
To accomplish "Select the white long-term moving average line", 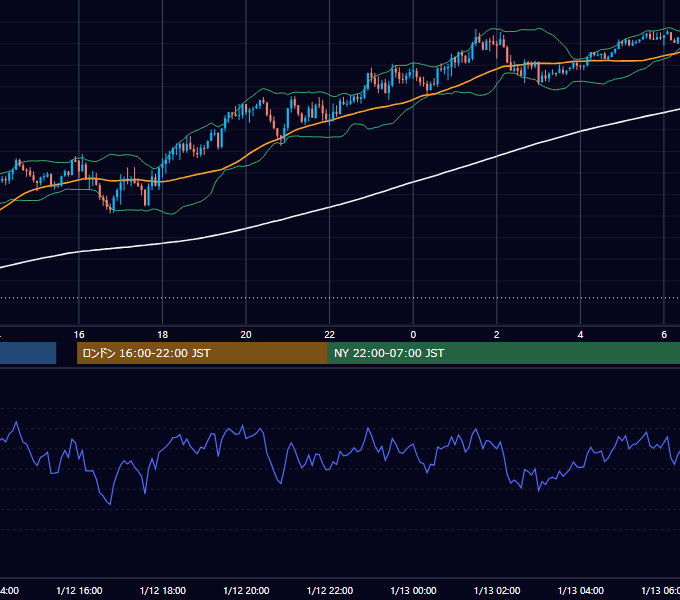I will pos(330,207).
